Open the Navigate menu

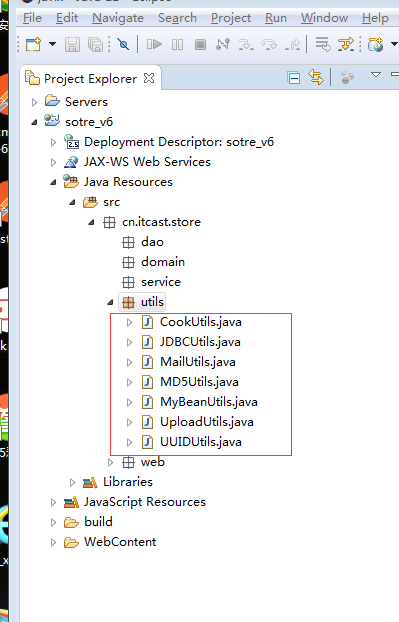pyautogui.click(x=118, y=18)
